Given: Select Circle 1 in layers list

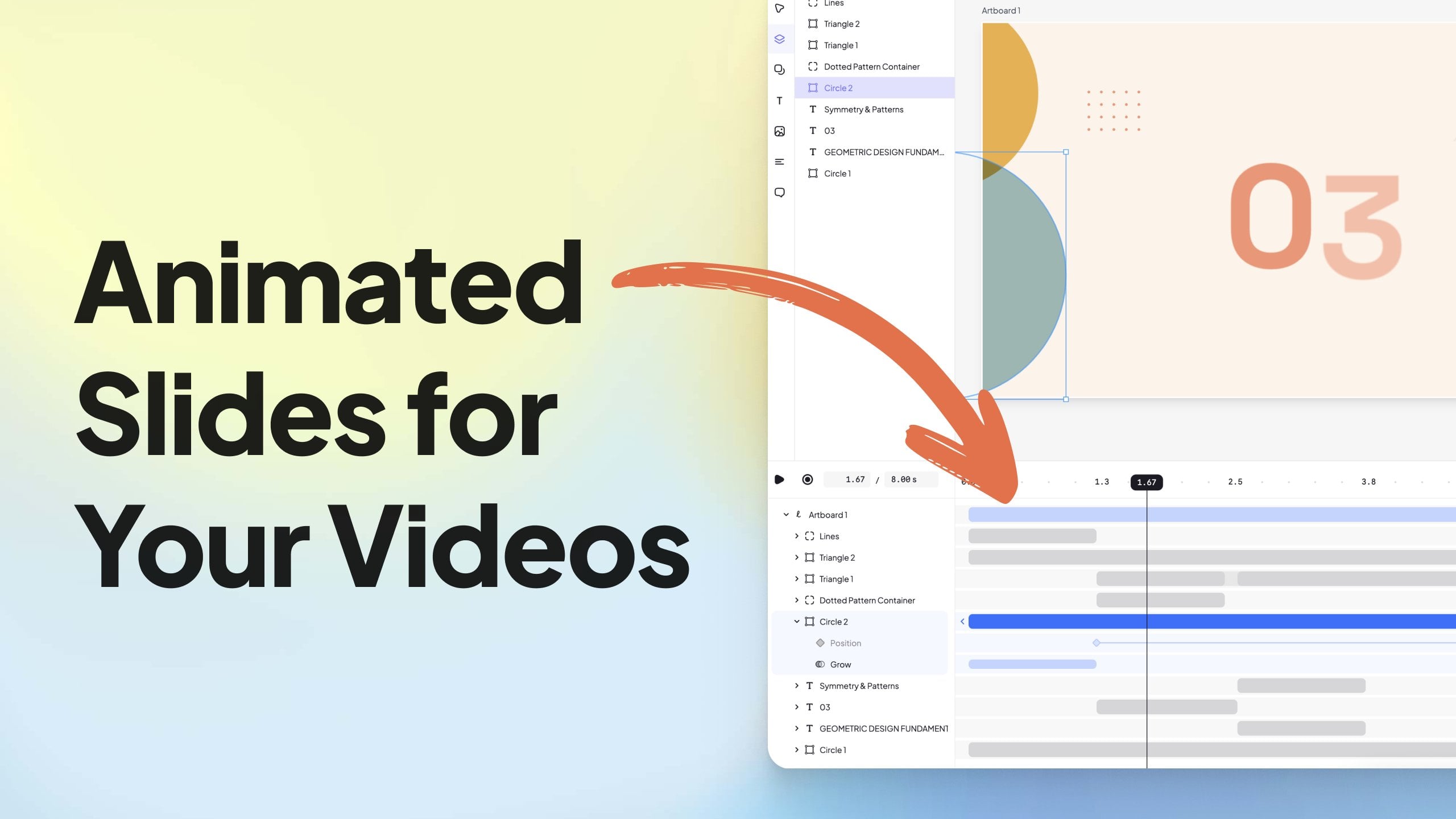Looking at the screenshot, I should coord(875,173).
